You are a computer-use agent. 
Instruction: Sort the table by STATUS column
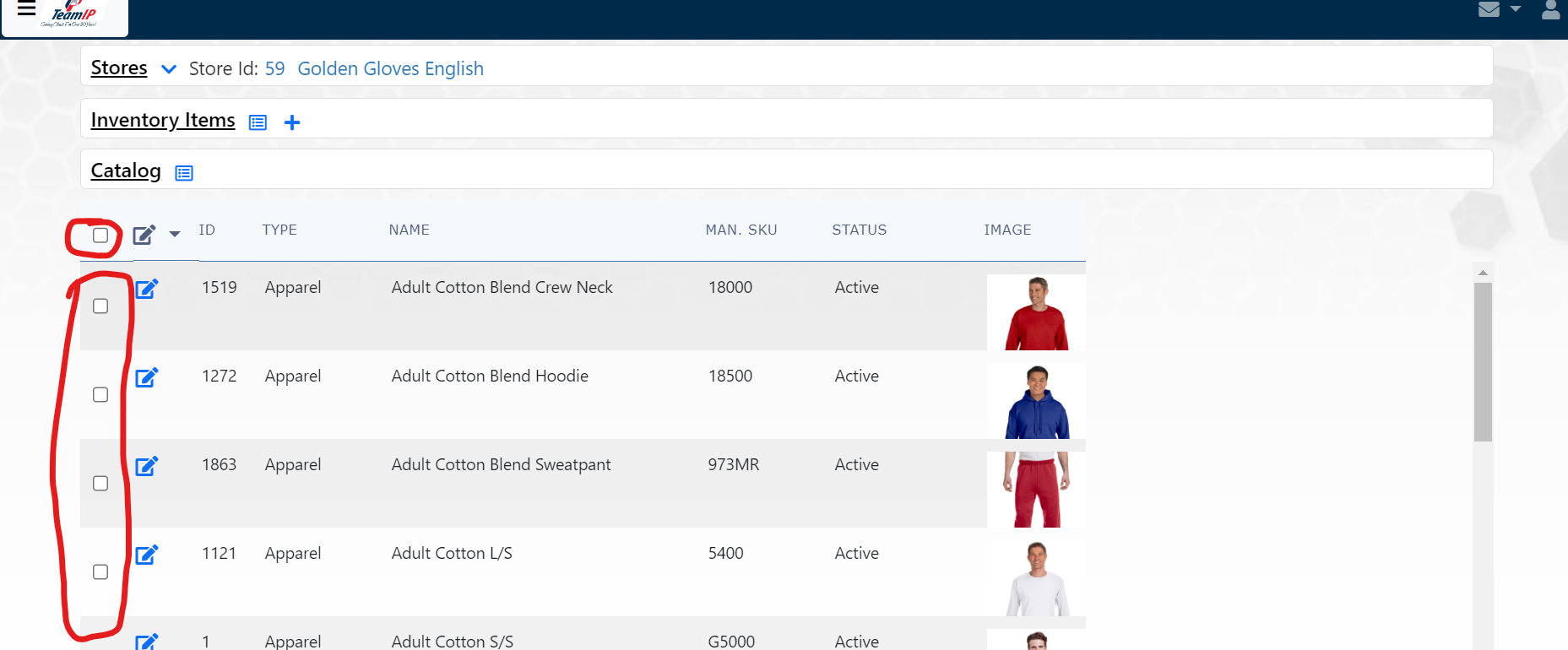tap(859, 230)
